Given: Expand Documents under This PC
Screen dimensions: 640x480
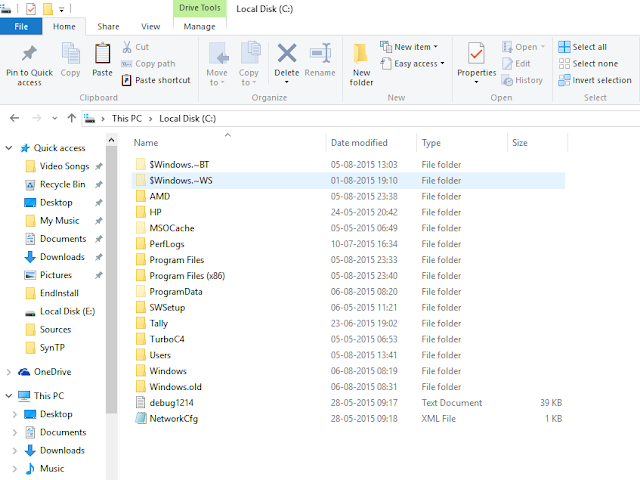Looking at the screenshot, I should click(15, 432).
